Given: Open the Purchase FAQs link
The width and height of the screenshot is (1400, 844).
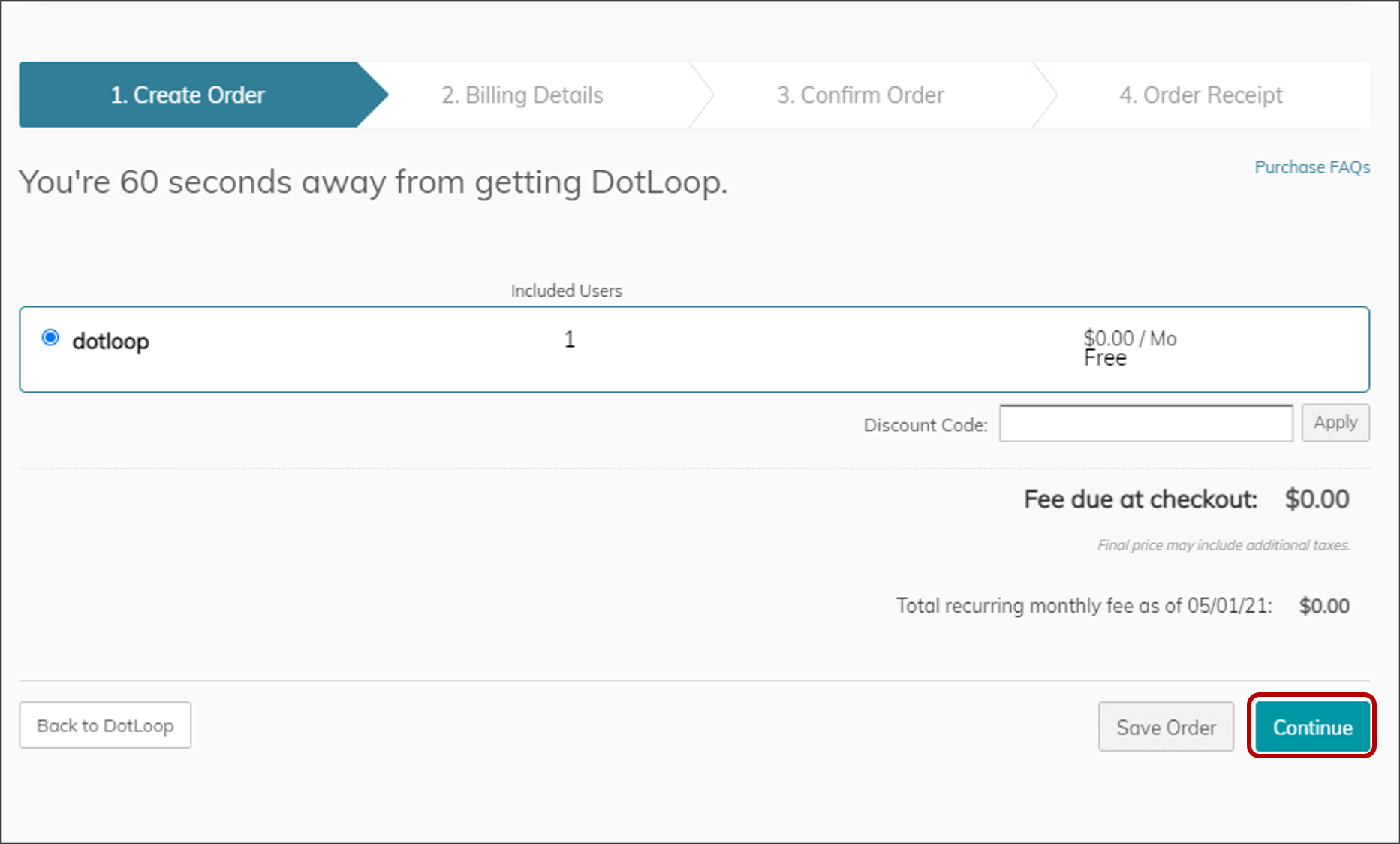Looking at the screenshot, I should (x=1312, y=167).
